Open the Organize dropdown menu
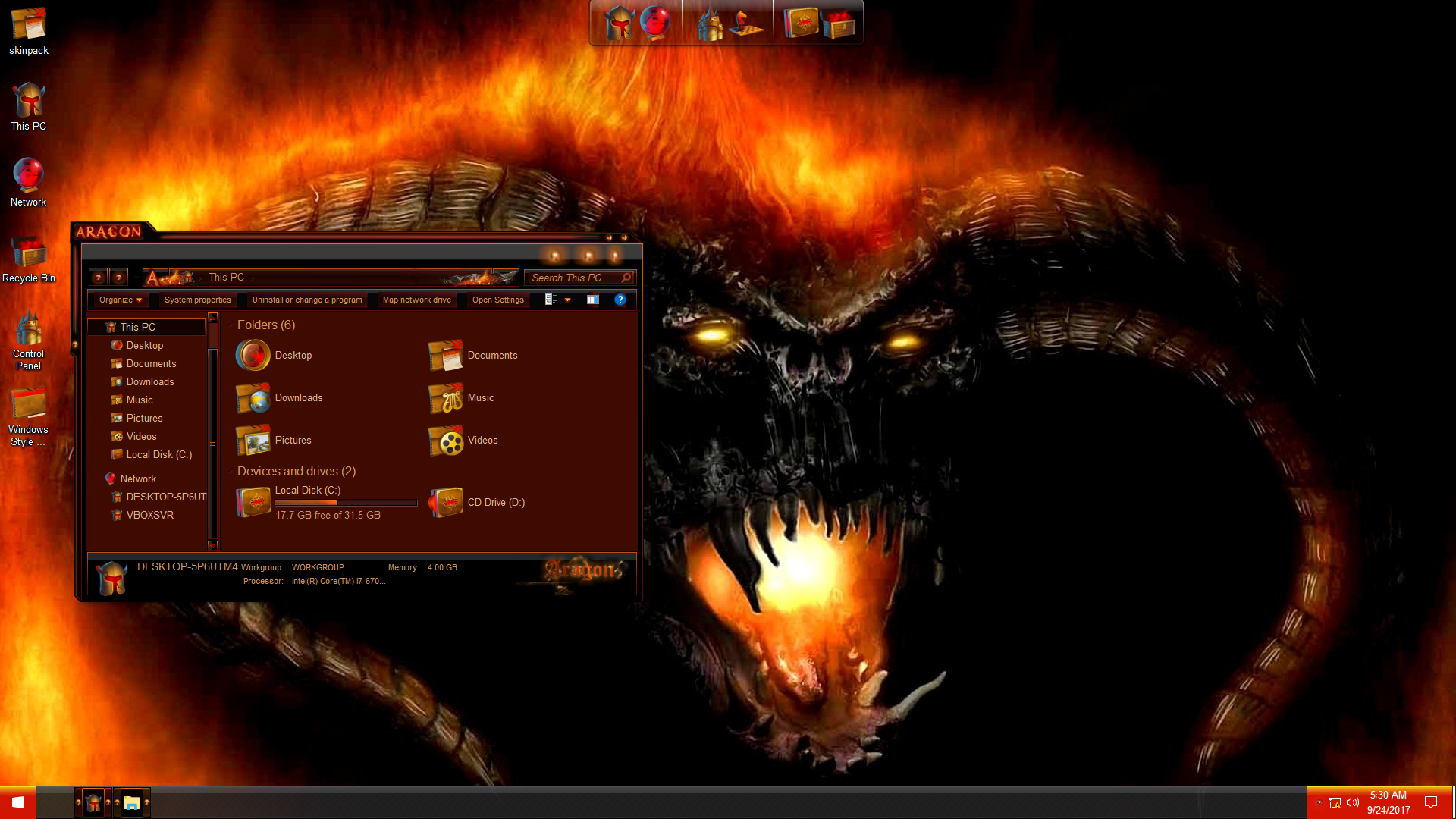Viewport: 1456px width, 819px height. 120,300
